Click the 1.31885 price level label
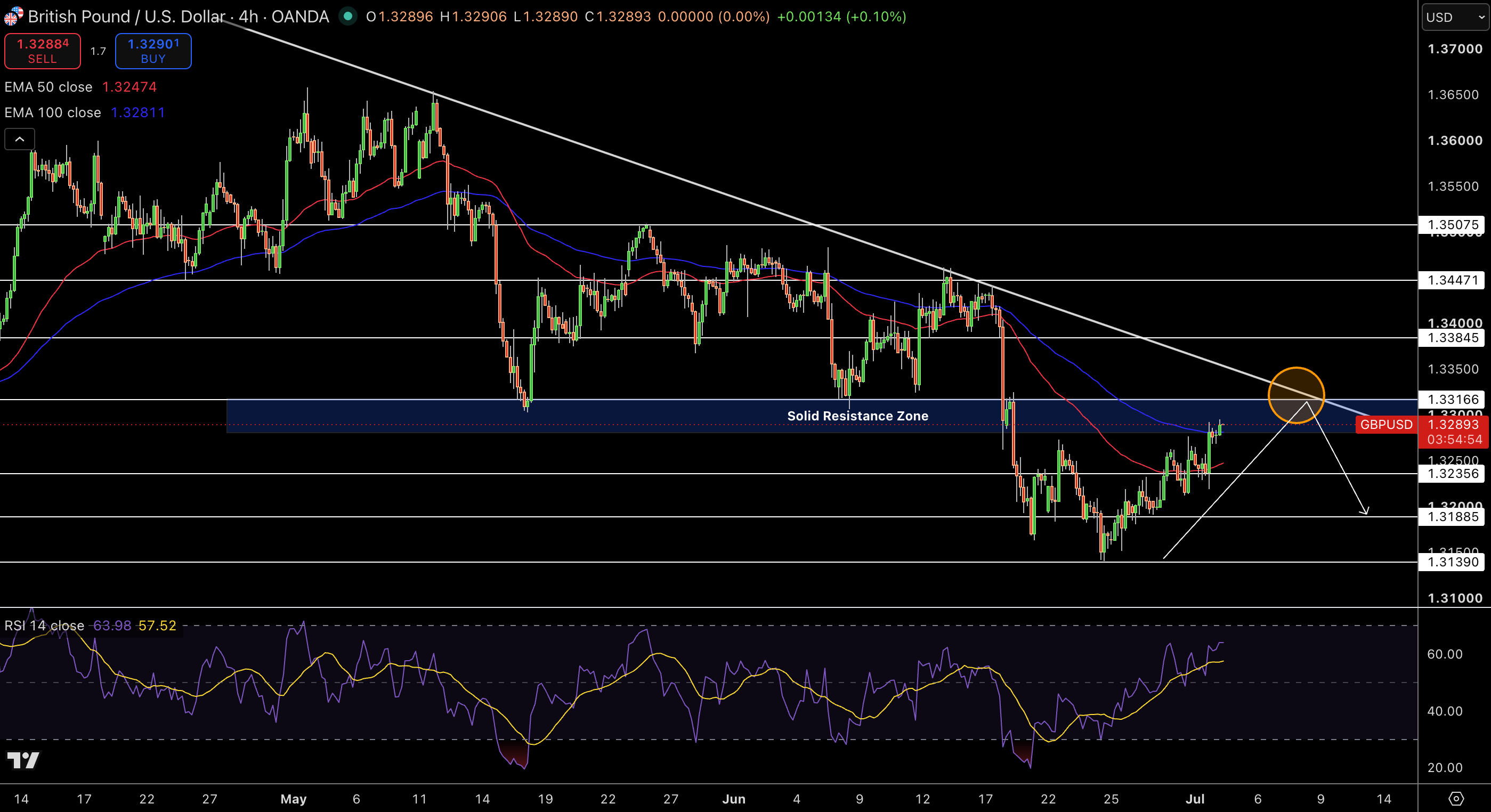This screenshot has width=1491, height=812. coord(1453,516)
